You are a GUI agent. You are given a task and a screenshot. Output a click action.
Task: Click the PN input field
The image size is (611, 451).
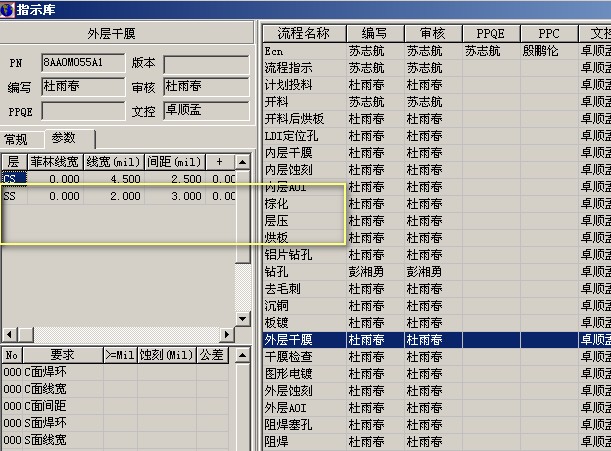coord(83,63)
